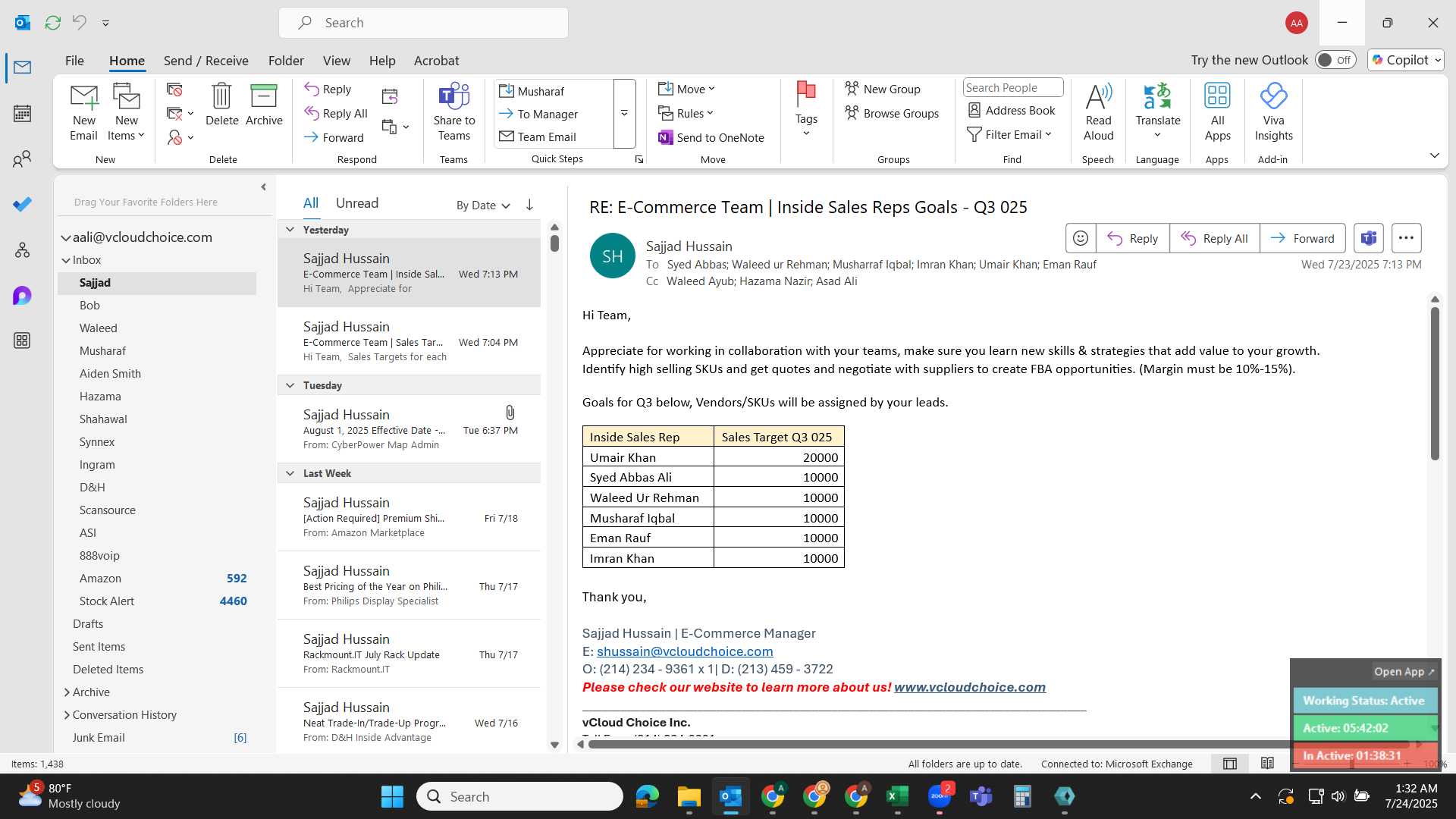Open the Rules dropdown
The width and height of the screenshot is (1456, 819).
coord(686,114)
